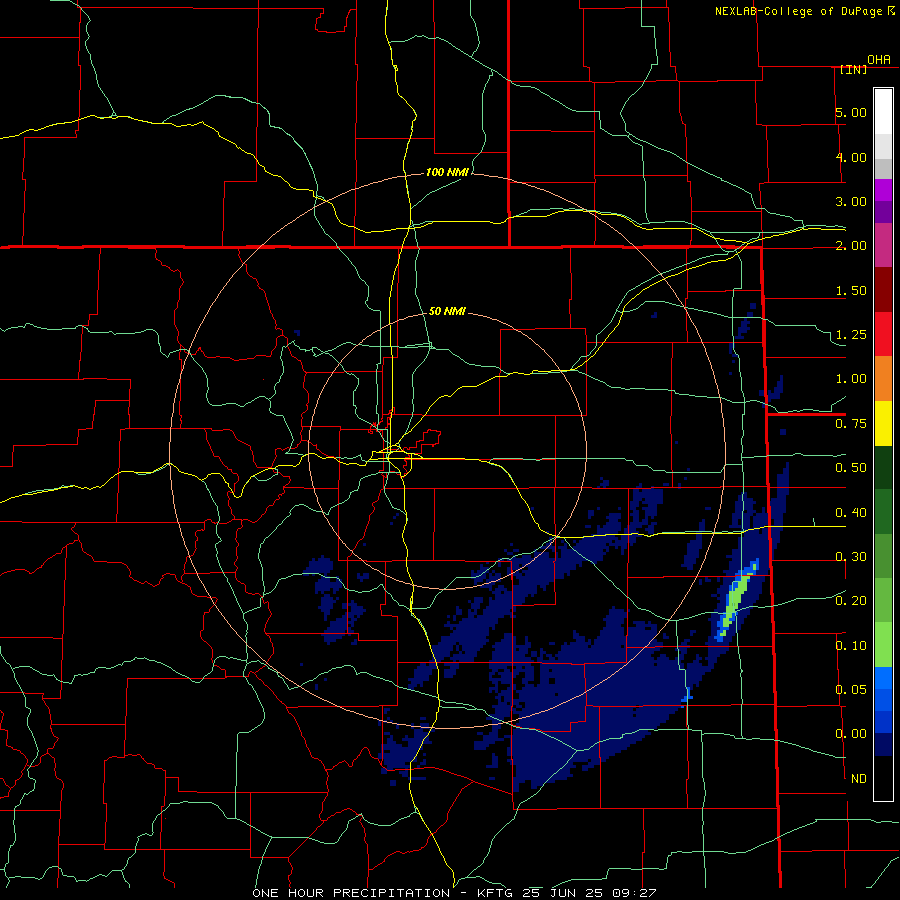Click the 0.75 legend value
The height and width of the screenshot is (900, 900).
pos(851,424)
